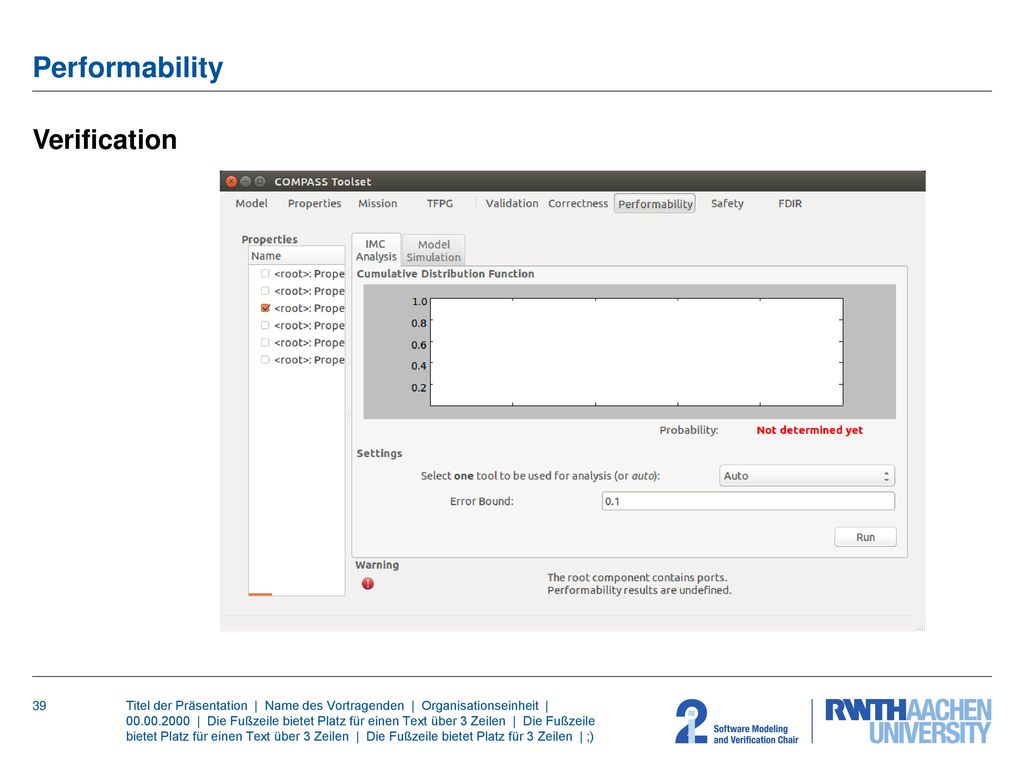
Task: Click the resize grip at window corner
Action: coord(921,627)
